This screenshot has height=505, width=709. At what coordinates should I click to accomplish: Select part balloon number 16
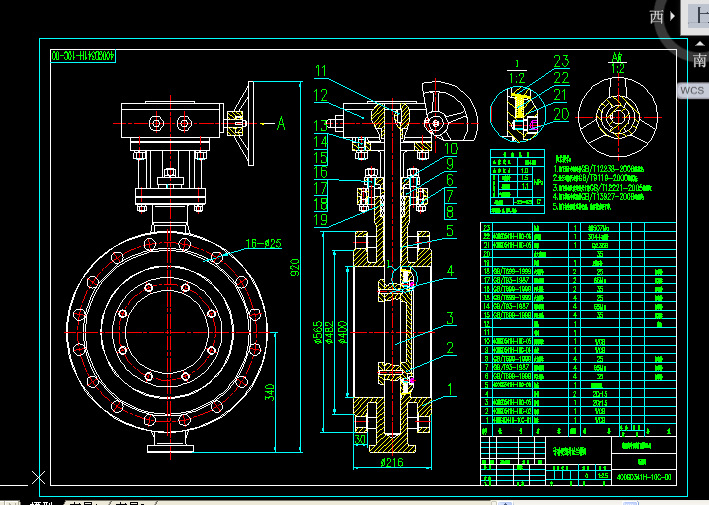pyautogui.click(x=321, y=172)
